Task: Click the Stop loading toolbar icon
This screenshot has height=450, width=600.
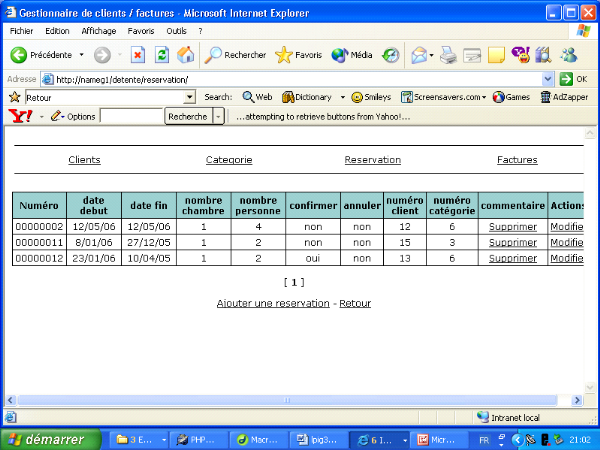Action: point(138,55)
